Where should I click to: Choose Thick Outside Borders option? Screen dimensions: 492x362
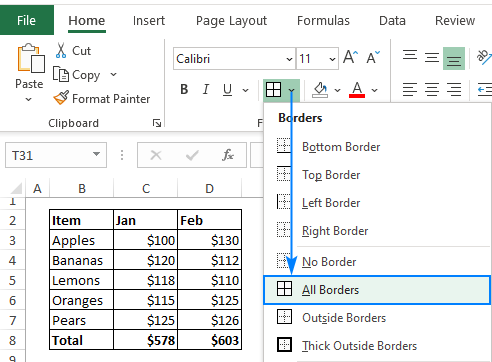click(x=377, y=346)
